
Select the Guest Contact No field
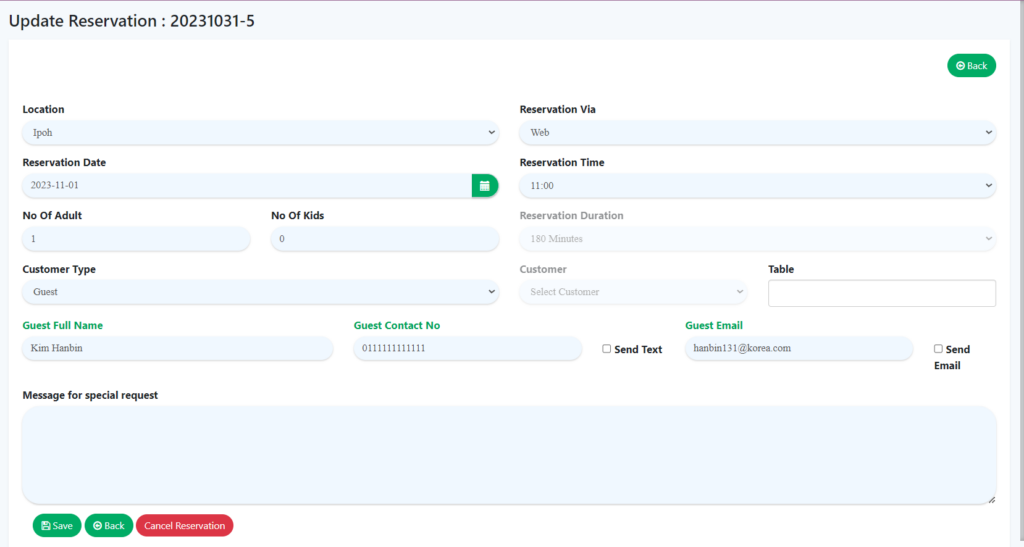(x=467, y=348)
